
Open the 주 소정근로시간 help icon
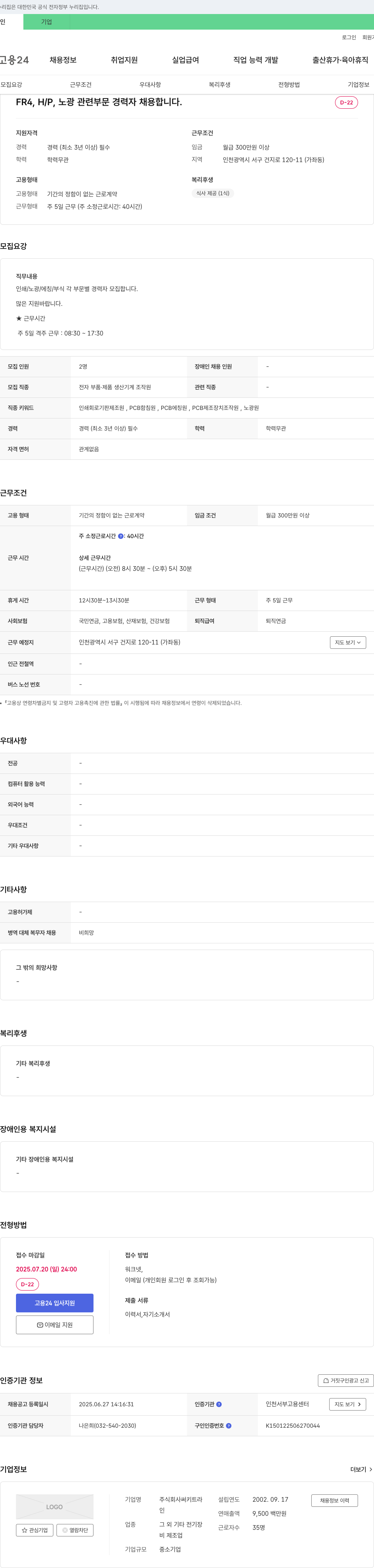120,536
